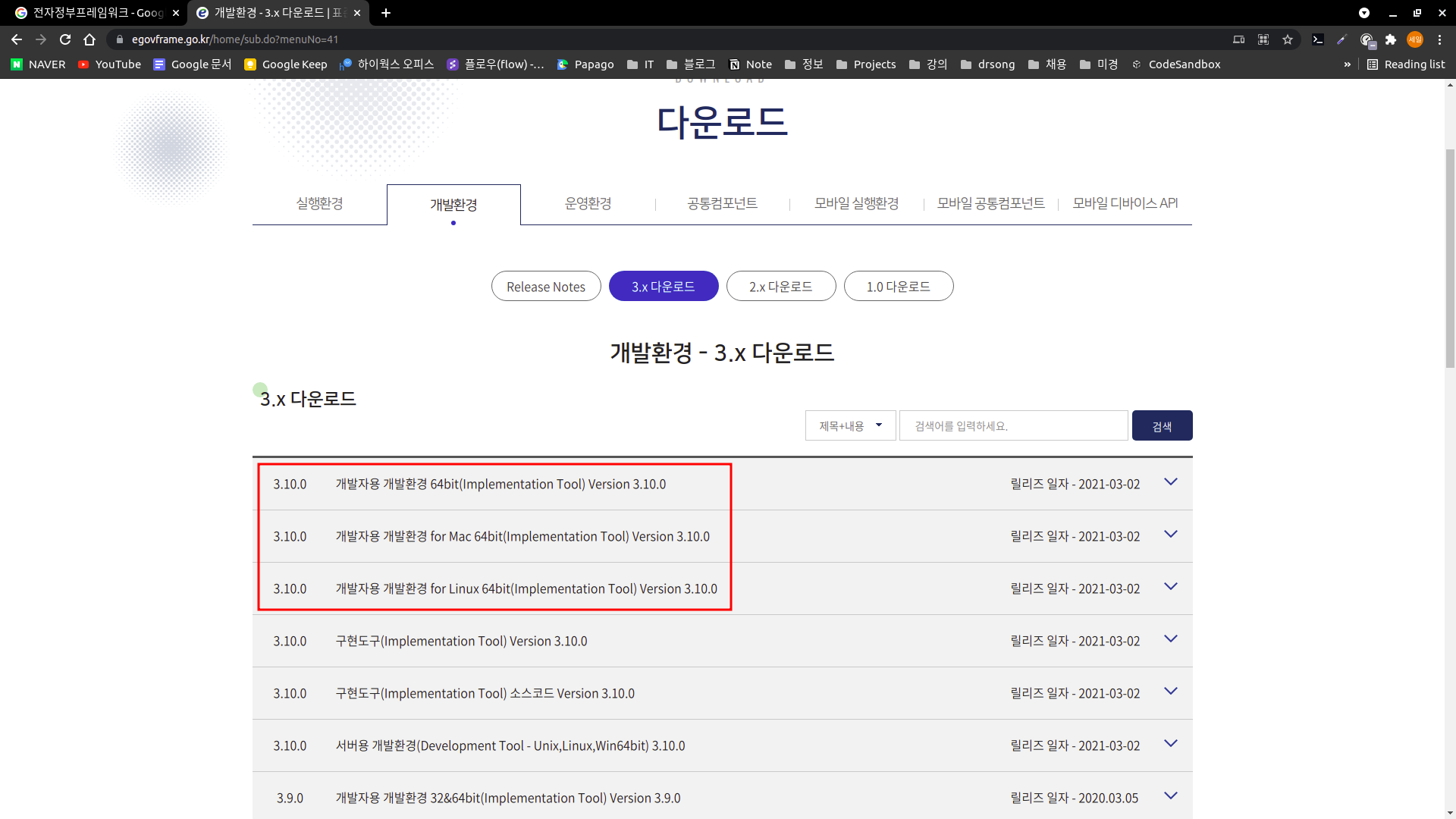Click the Home icon in the browser toolbar
Screen dimensions: 1456x819
point(89,39)
